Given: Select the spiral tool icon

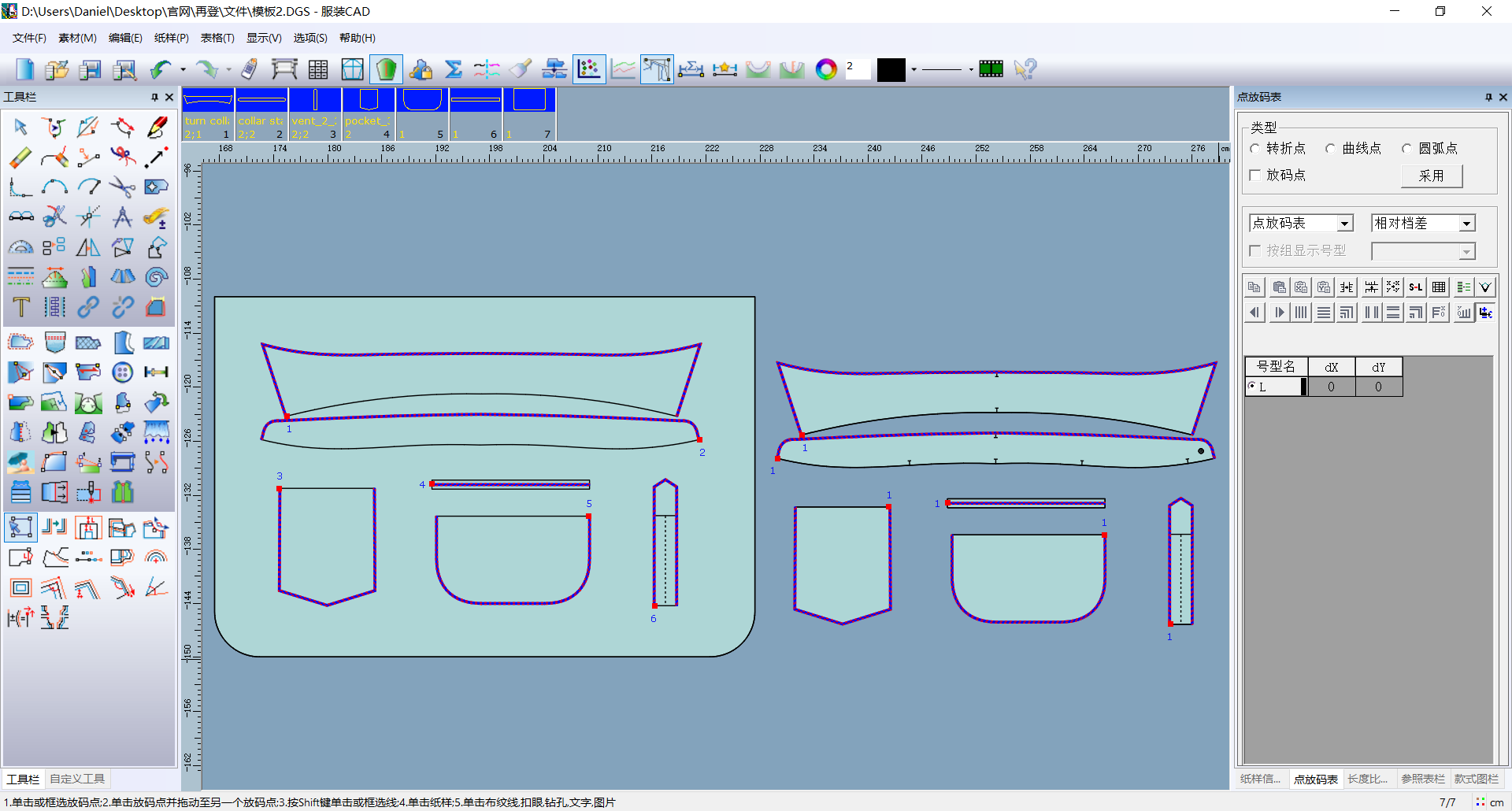Looking at the screenshot, I should coord(157,276).
